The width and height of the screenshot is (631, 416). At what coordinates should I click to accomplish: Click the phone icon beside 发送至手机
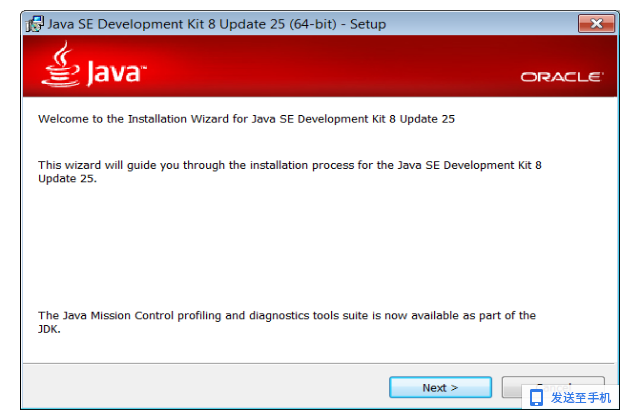[536, 398]
